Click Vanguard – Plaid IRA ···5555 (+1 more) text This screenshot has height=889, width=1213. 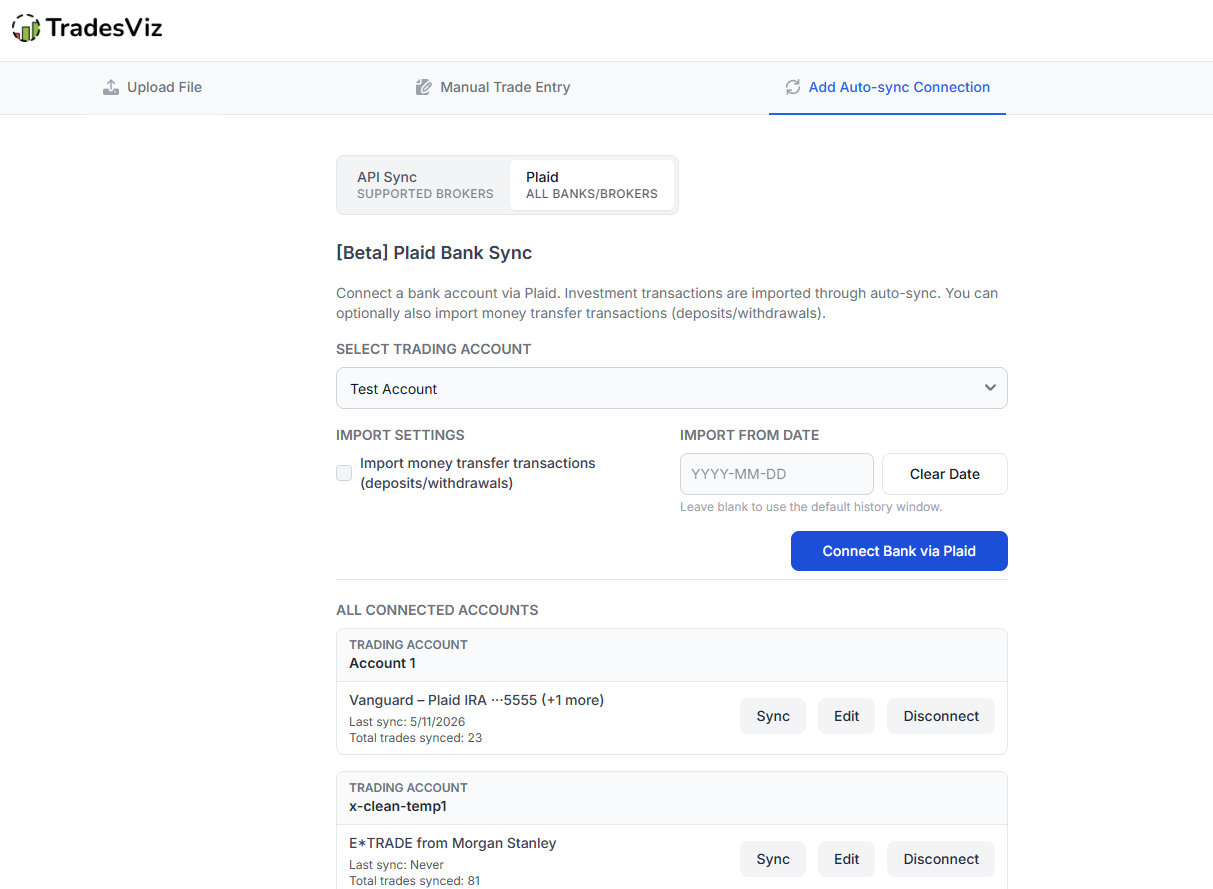coord(476,700)
